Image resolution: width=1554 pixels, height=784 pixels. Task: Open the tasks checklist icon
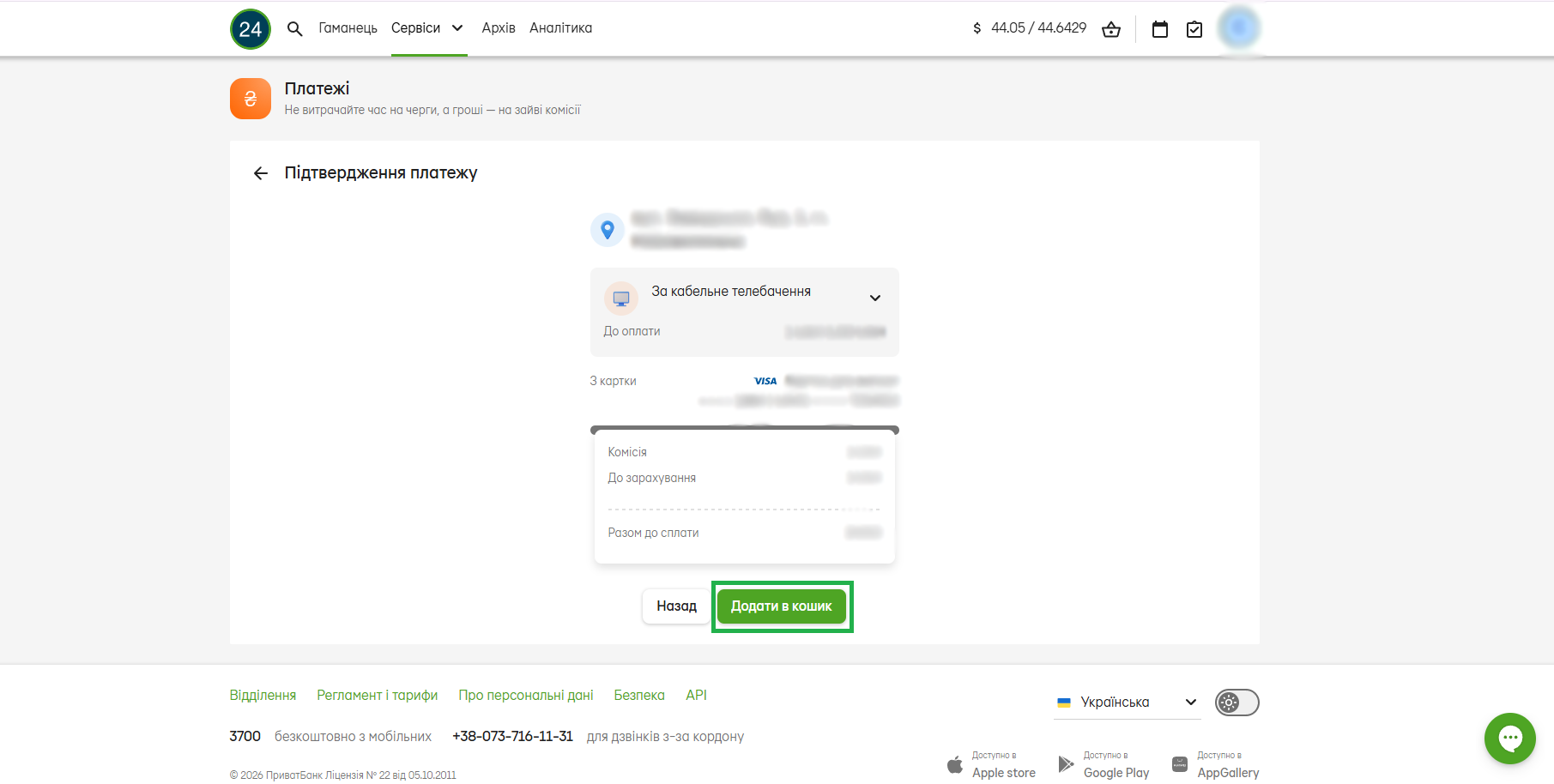point(1194,30)
